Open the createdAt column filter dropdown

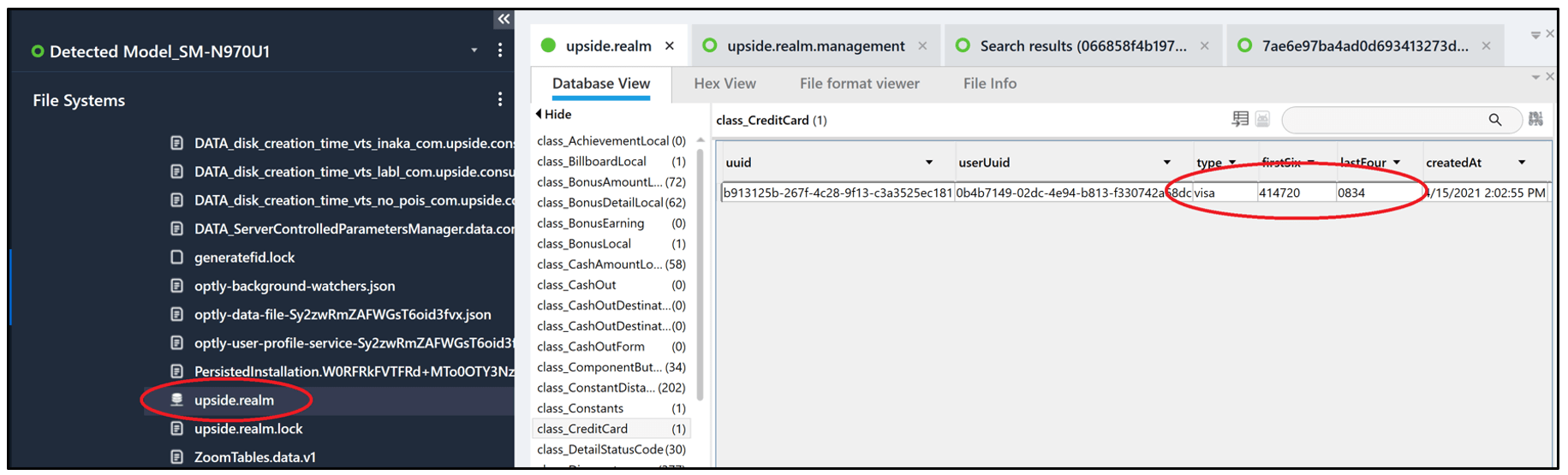point(1522,163)
